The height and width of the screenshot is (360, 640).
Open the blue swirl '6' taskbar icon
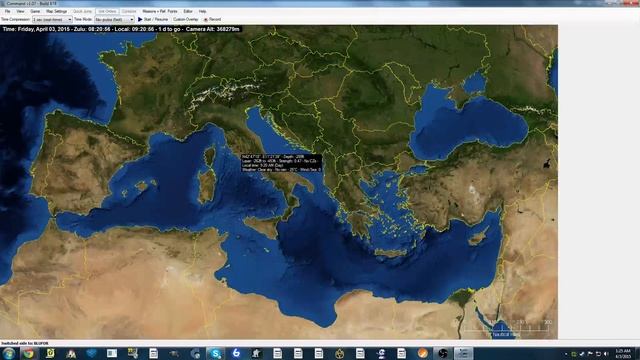[236, 353]
